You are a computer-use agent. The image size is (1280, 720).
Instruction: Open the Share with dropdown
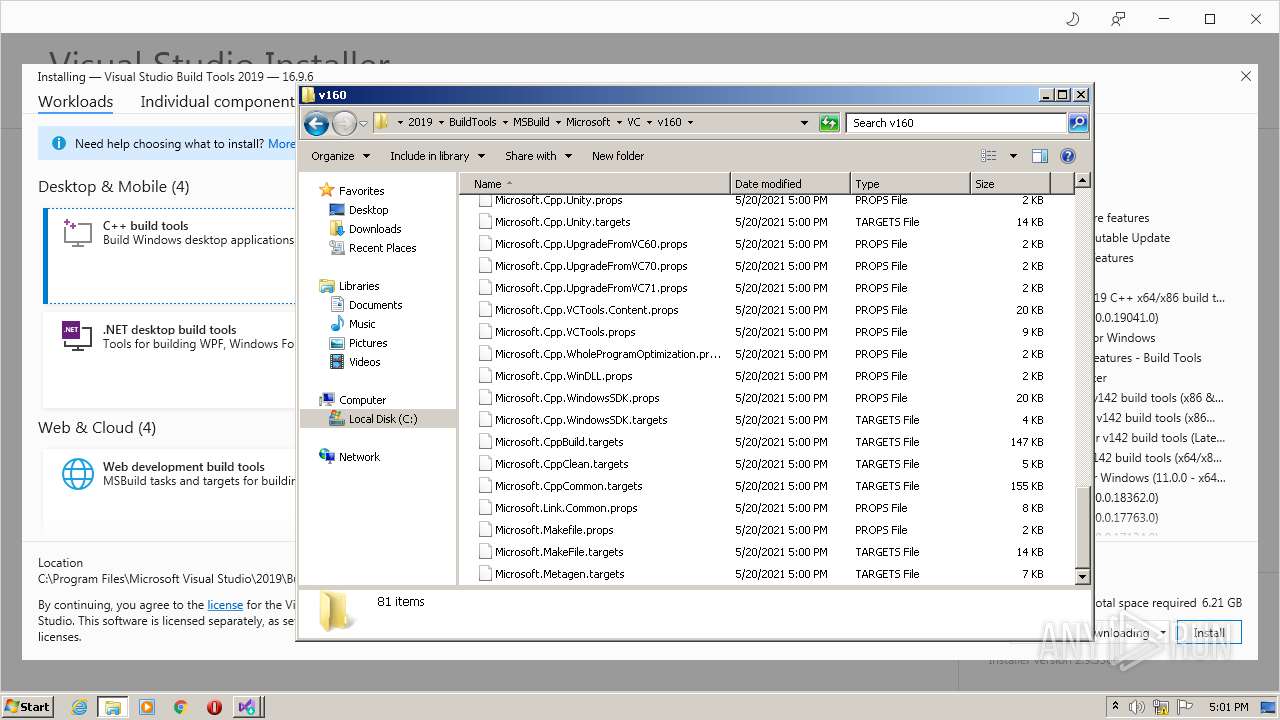click(x=538, y=156)
